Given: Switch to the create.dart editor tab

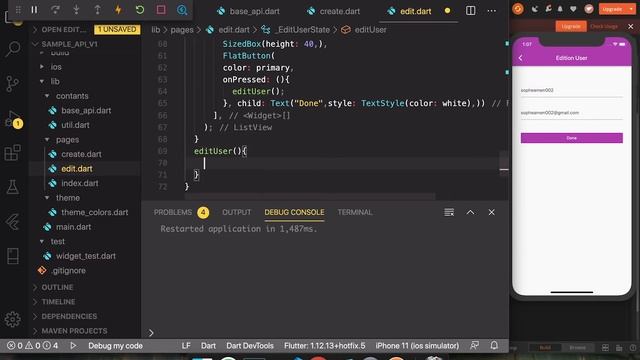Looking at the screenshot, I should pyautogui.click(x=334, y=11).
